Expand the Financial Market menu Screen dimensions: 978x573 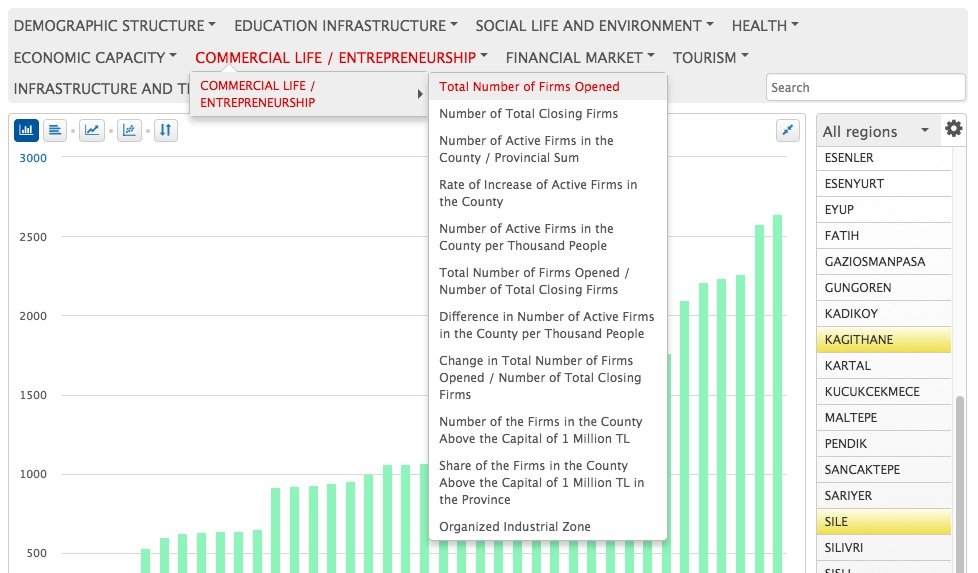580,57
